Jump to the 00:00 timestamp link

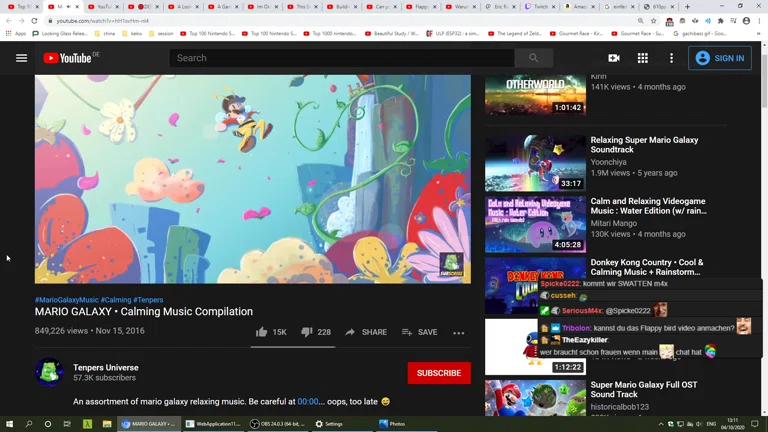coord(308,401)
